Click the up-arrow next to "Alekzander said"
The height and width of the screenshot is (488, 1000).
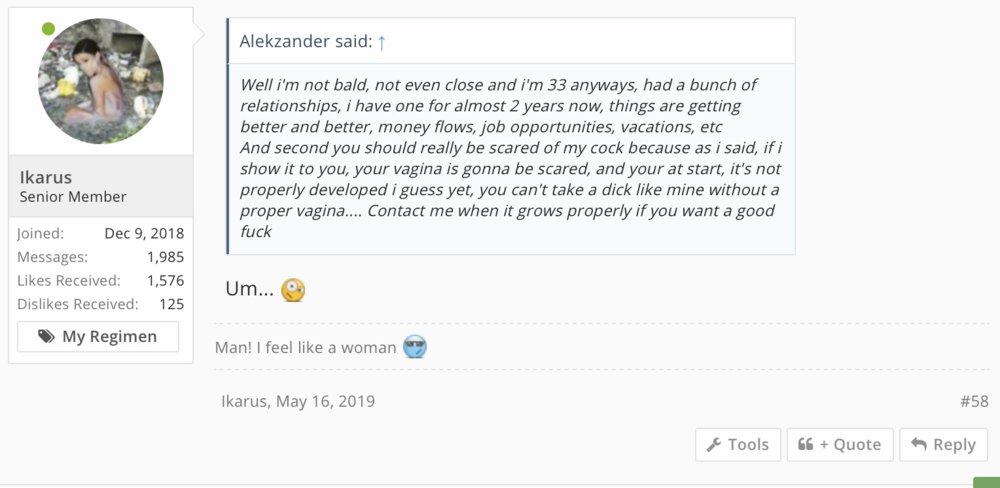(x=382, y=42)
